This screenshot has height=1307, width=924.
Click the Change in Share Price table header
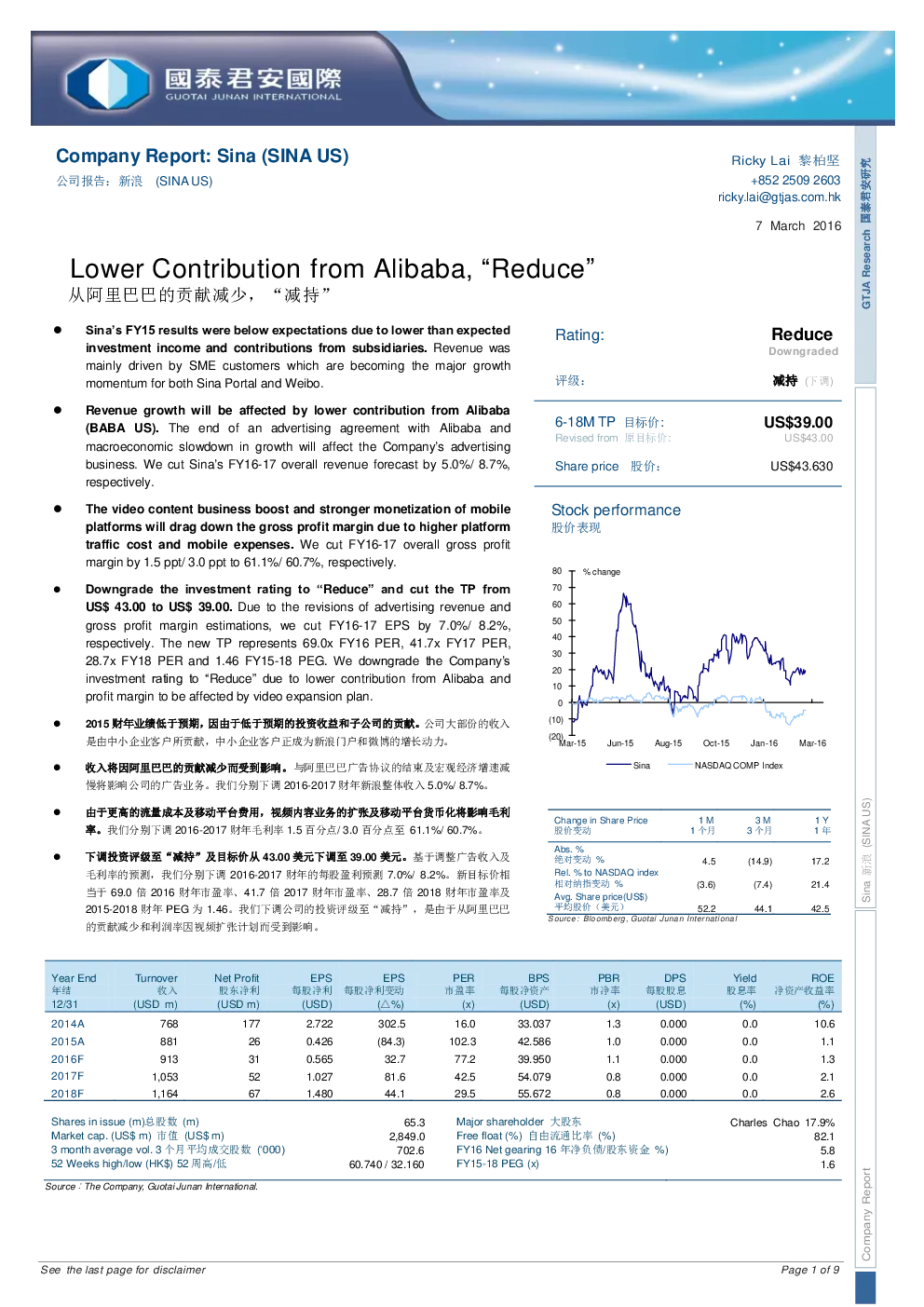click(x=601, y=821)
